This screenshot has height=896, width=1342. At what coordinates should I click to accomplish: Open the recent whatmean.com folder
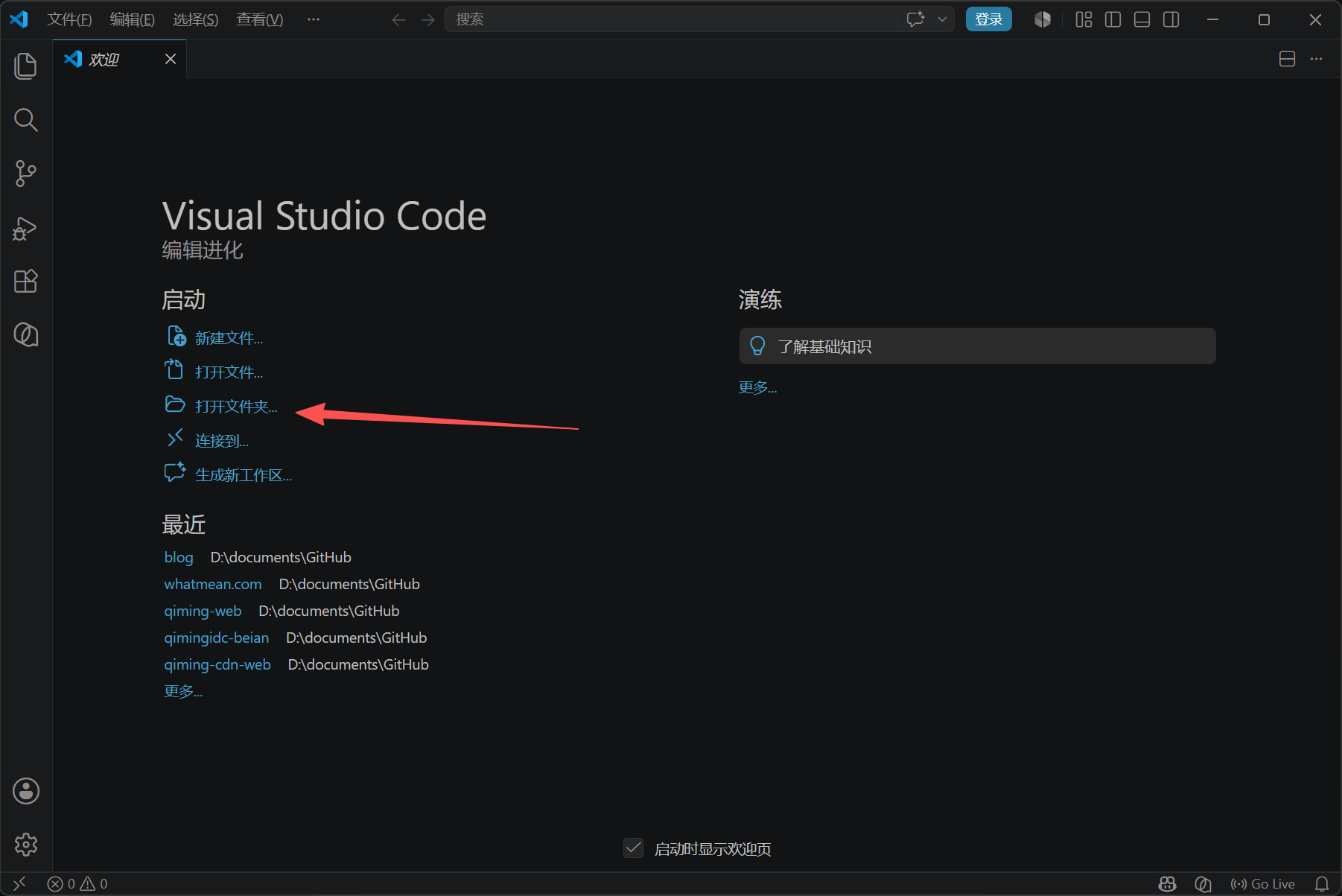click(213, 584)
